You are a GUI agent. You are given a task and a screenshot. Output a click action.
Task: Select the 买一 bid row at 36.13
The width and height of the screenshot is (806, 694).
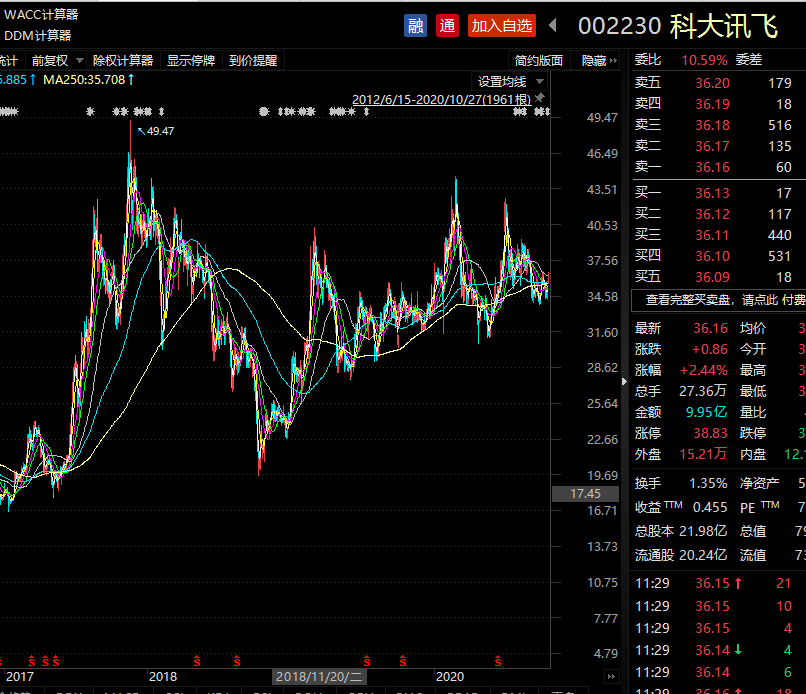(x=719, y=193)
